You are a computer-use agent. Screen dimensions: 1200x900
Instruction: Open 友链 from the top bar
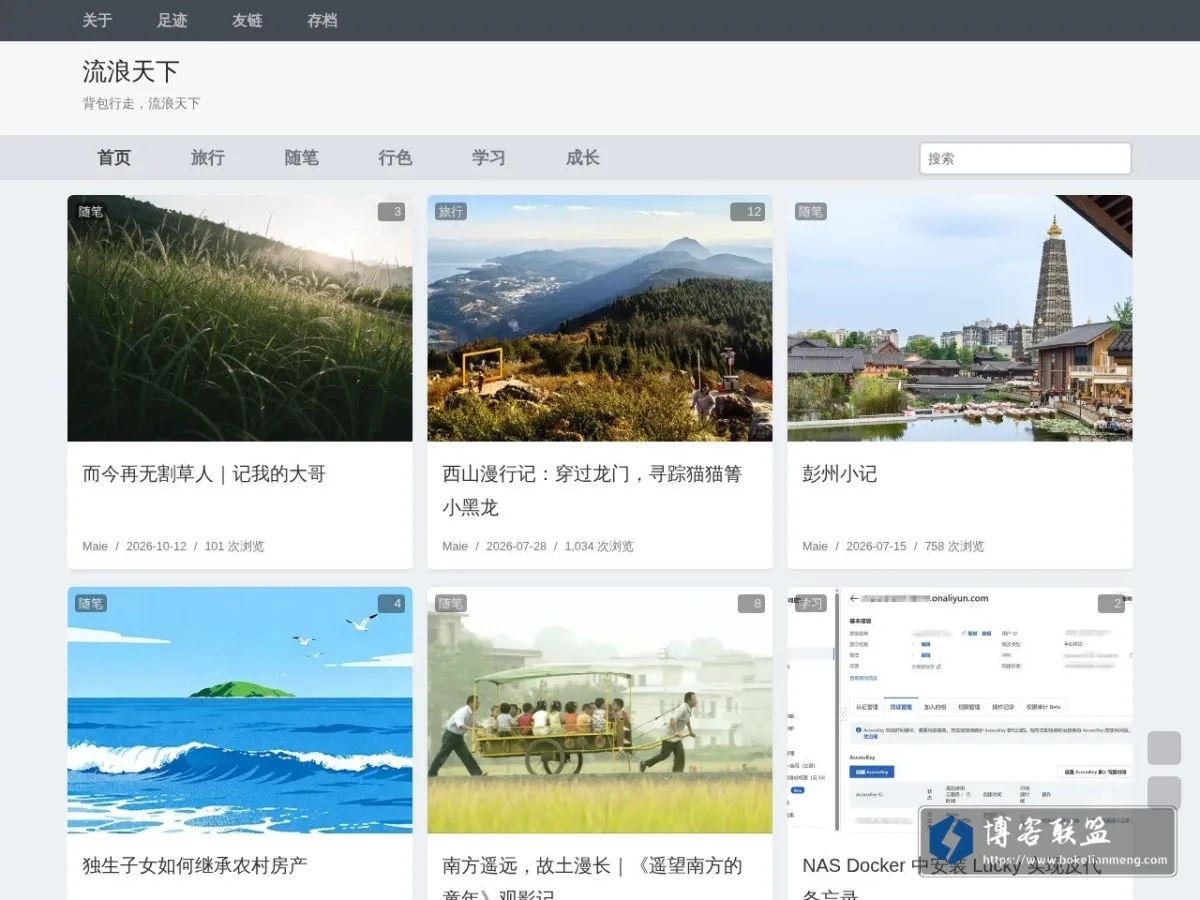[247, 20]
